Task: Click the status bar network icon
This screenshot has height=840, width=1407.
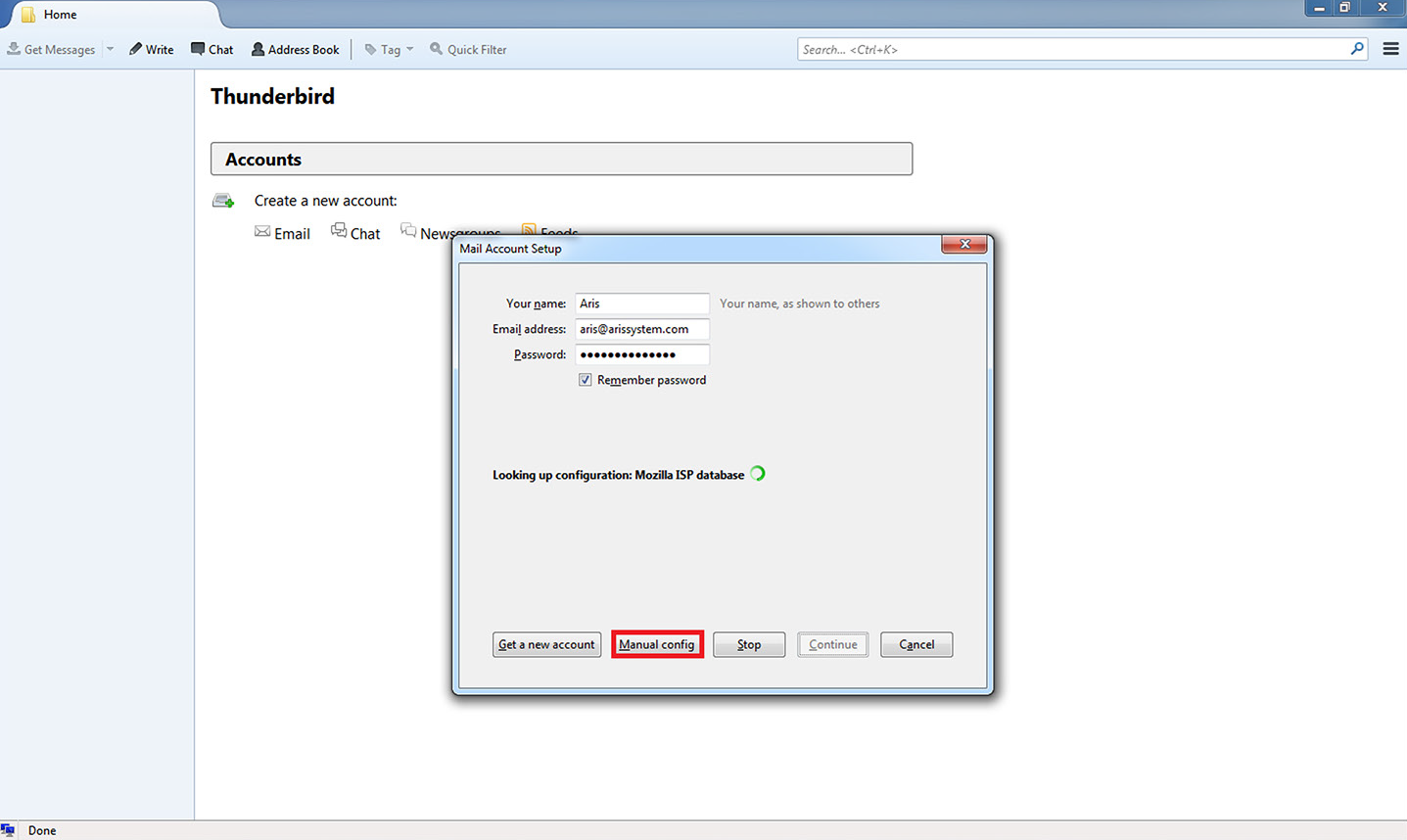Action: click(8, 830)
